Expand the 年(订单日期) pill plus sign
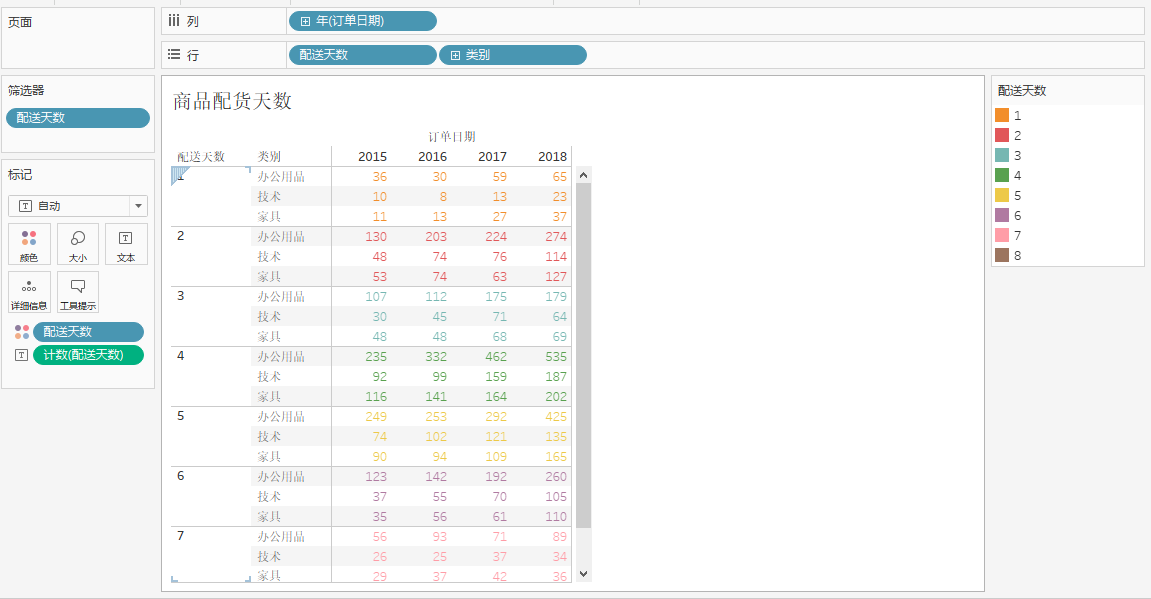The image size is (1151, 599). coord(305,21)
